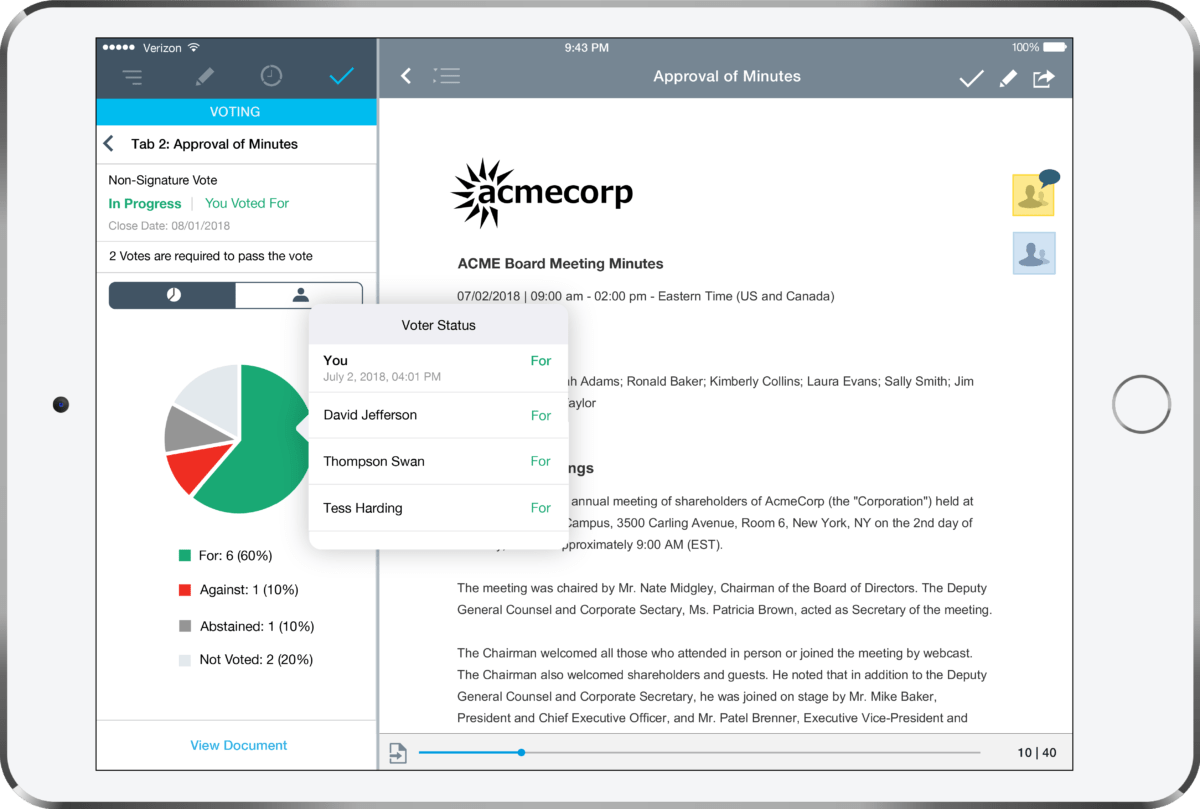
Task: Click the acmecorp logo
Action: [x=542, y=192]
